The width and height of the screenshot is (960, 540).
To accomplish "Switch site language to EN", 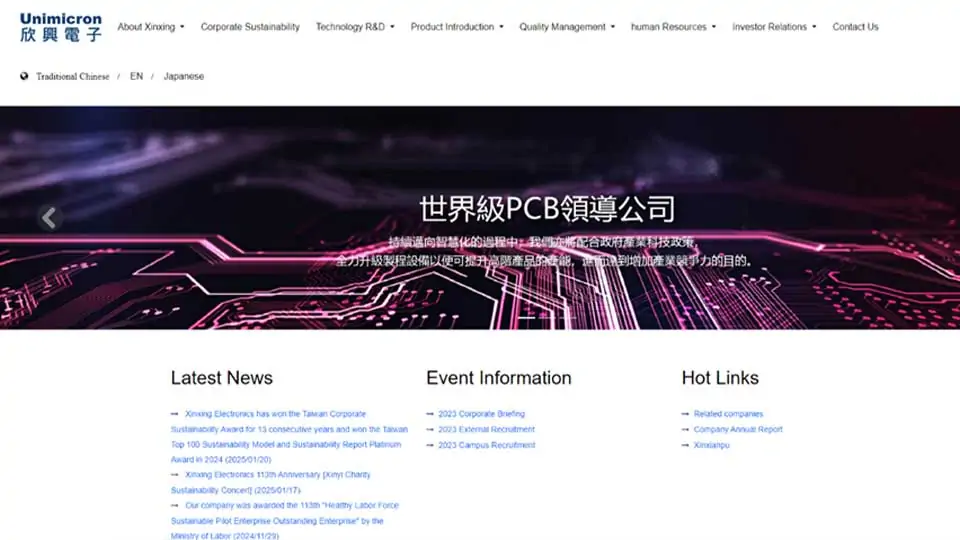I will (136, 76).
